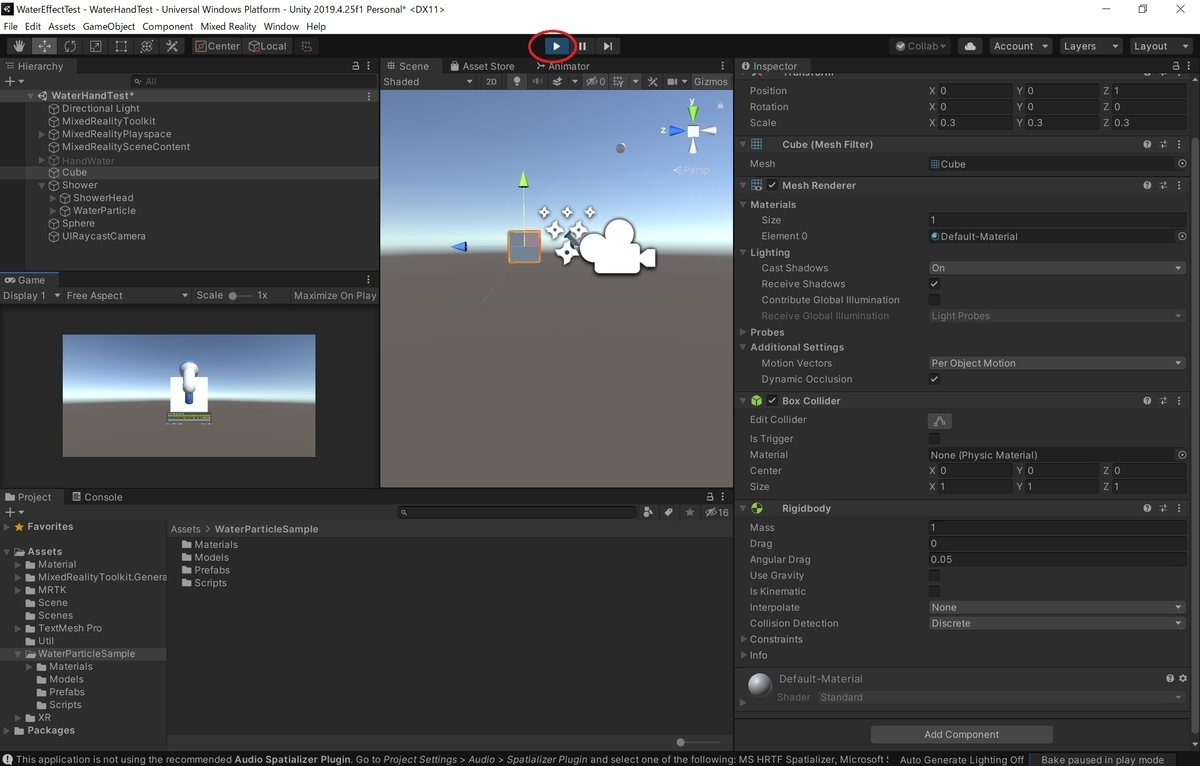This screenshot has height=766, width=1200.
Task: Open Motion Vectors dropdown
Action: pos(1056,364)
